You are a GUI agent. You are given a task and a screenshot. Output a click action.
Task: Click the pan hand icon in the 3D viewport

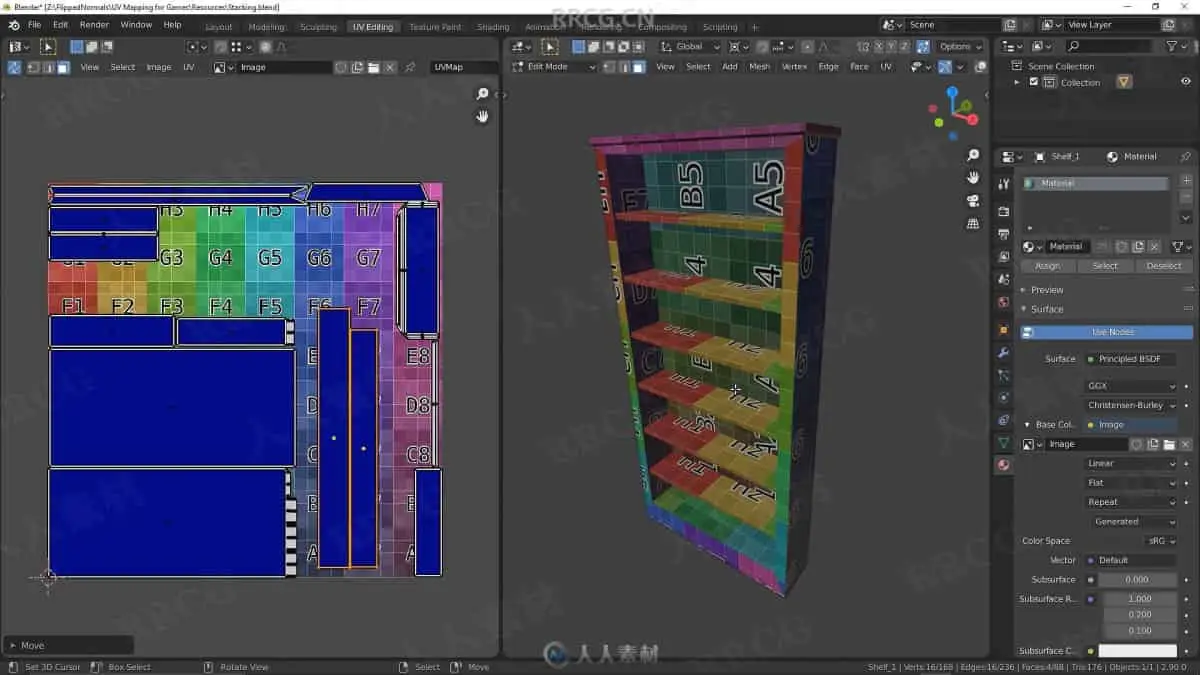click(x=973, y=178)
